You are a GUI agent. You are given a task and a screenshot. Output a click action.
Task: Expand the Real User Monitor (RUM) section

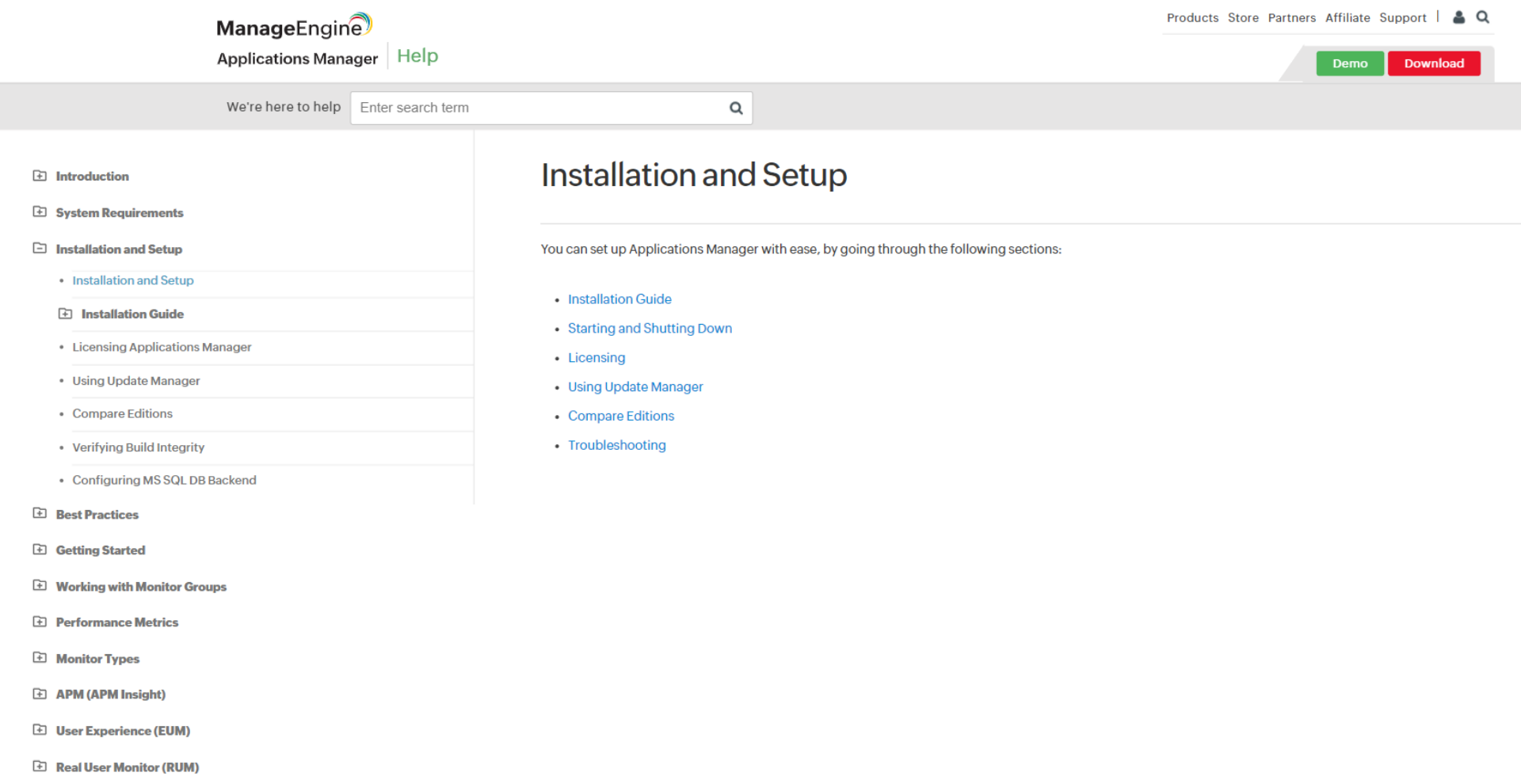click(40, 766)
